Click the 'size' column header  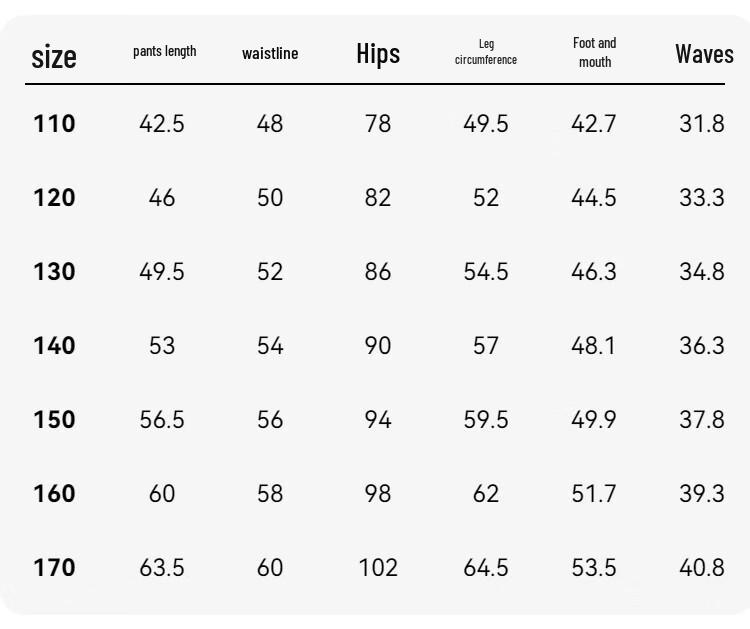54,57
